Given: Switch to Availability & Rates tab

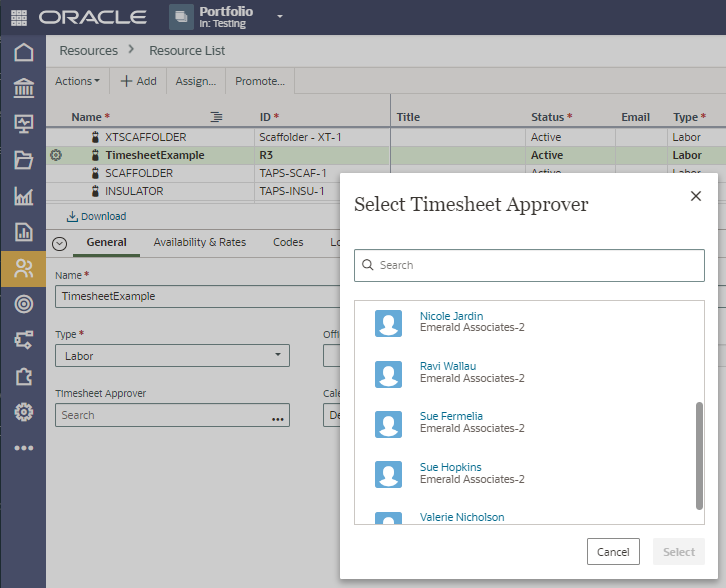Looking at the screenshot, I should [199, 242].
